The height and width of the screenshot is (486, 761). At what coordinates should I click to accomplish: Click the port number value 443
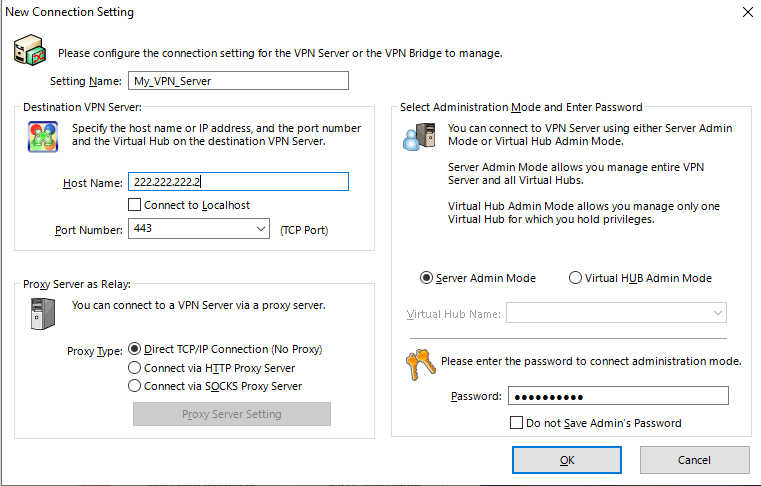pyautogui.click(x=143, y=228)
